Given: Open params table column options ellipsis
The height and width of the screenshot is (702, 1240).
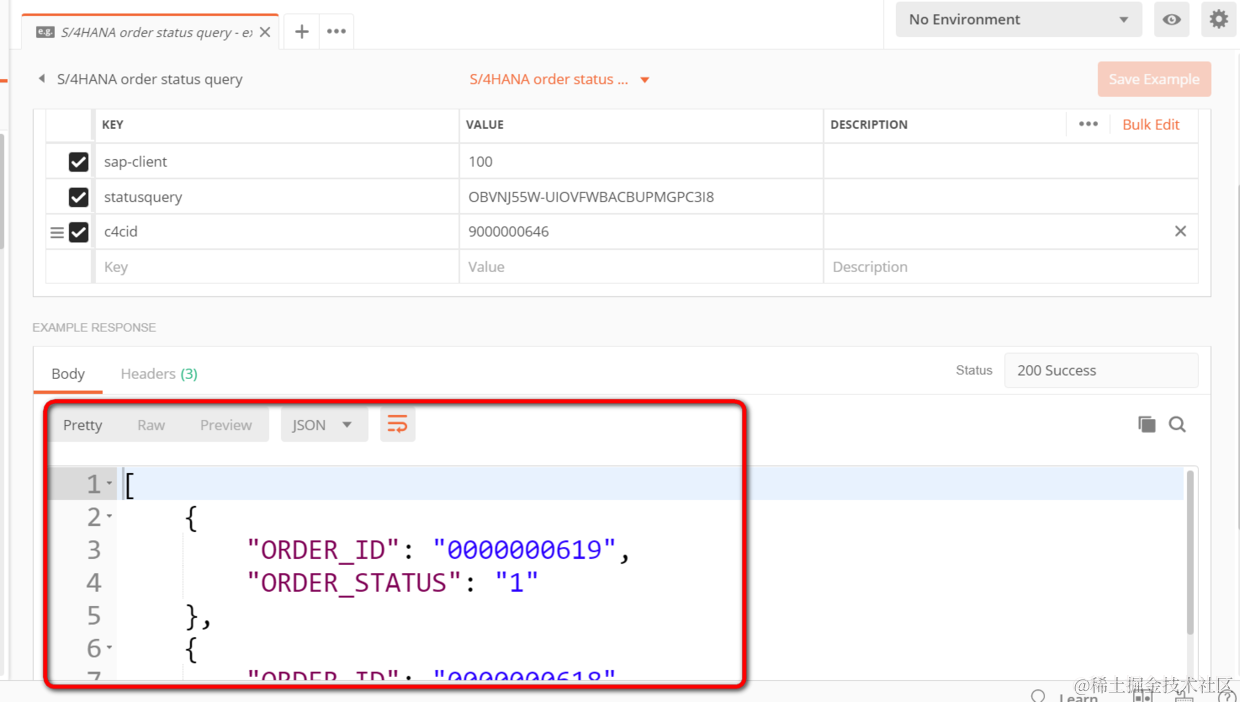Looking at the screenshot, I should (1088, 124).
